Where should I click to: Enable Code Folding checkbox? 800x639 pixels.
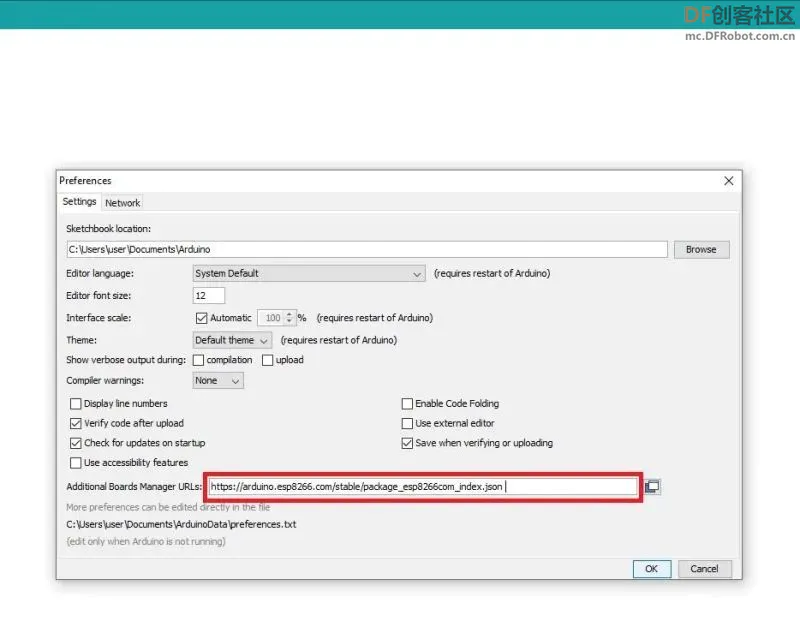407,404
